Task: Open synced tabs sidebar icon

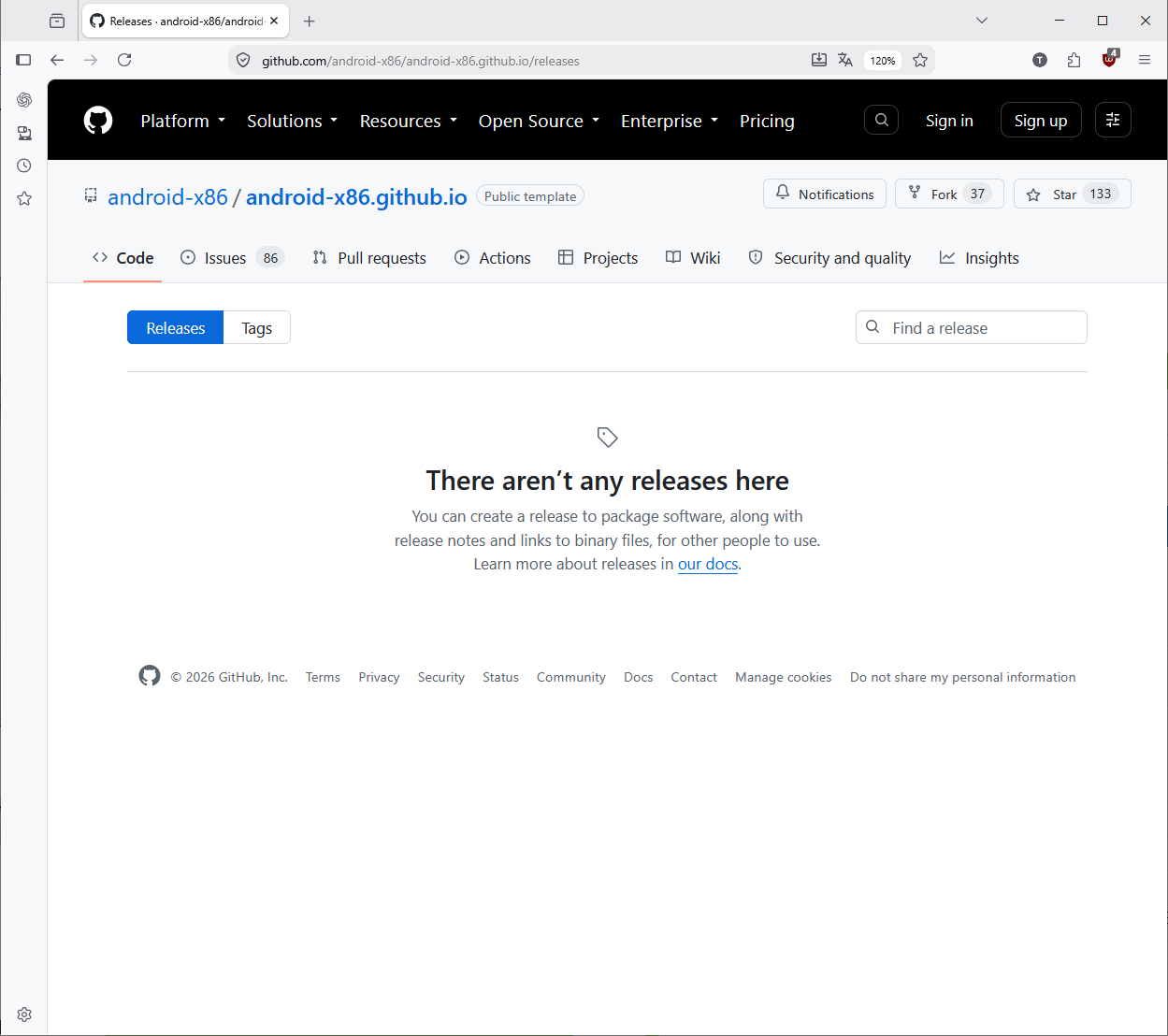Action: pyautogui.click(x=24, y=133)
